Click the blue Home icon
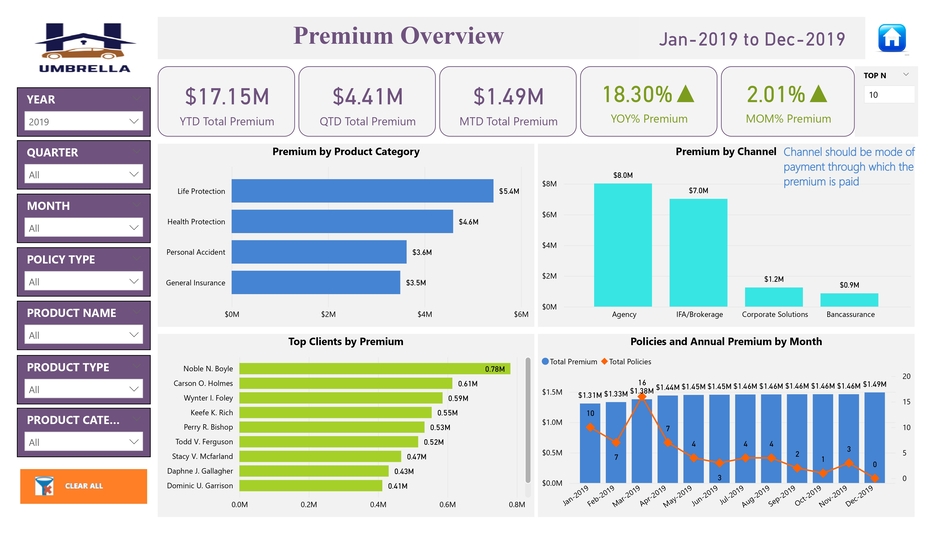The image size is (935, 541). point(891,38)
